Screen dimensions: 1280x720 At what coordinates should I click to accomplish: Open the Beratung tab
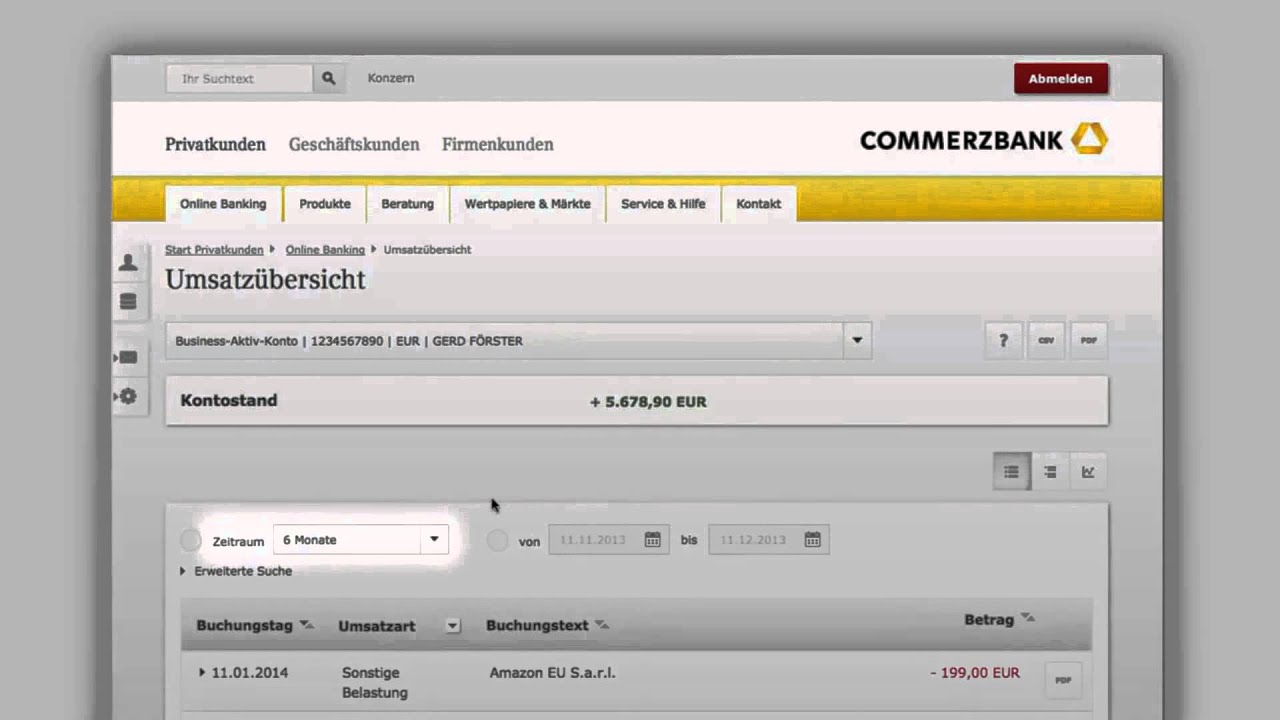pos(407,203)
